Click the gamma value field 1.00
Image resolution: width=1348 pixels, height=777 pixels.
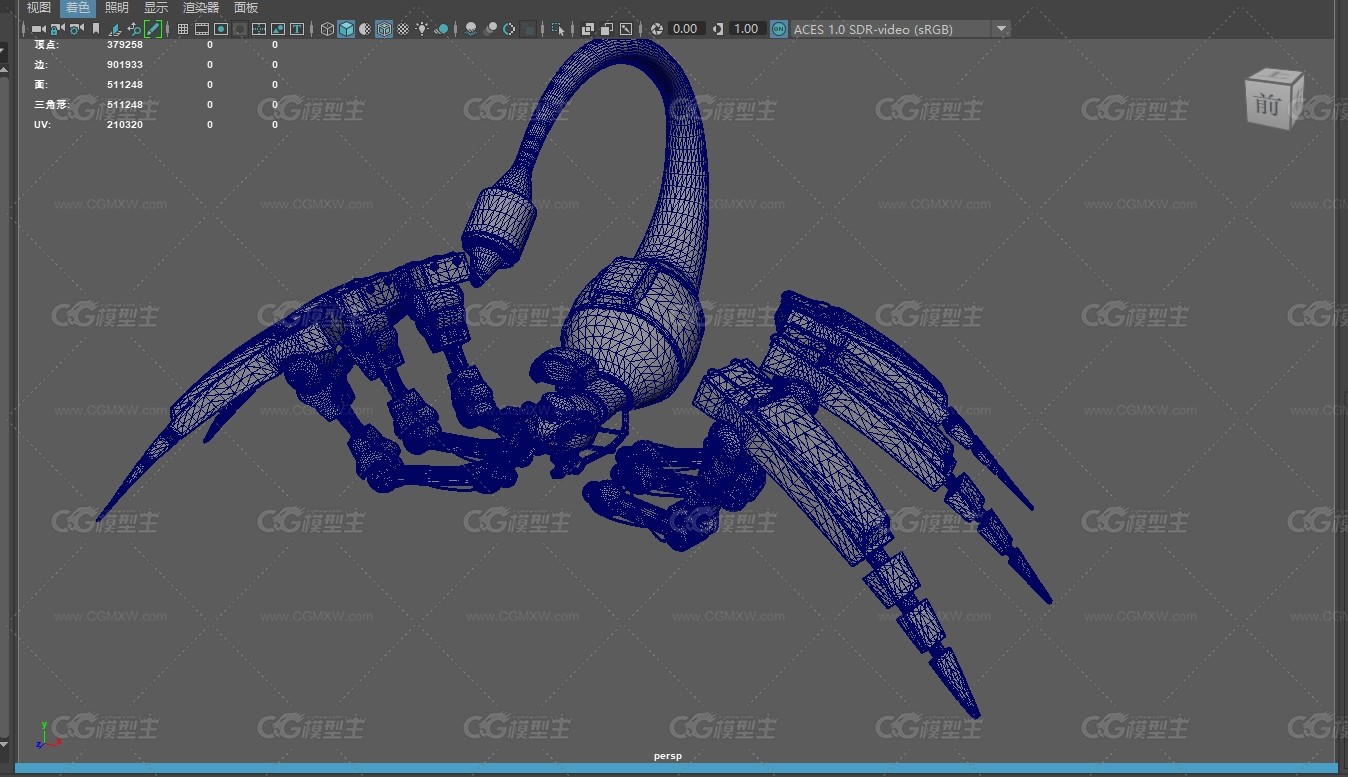point(747,29)
